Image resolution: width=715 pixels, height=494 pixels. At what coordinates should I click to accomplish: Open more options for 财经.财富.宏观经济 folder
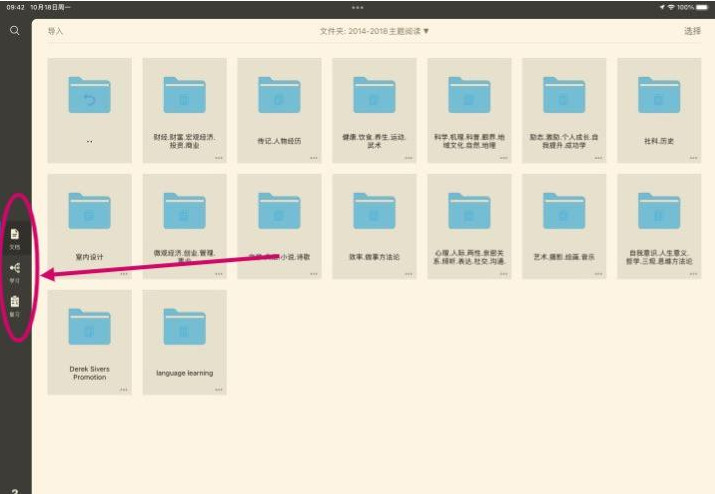[x=219, y=158]
